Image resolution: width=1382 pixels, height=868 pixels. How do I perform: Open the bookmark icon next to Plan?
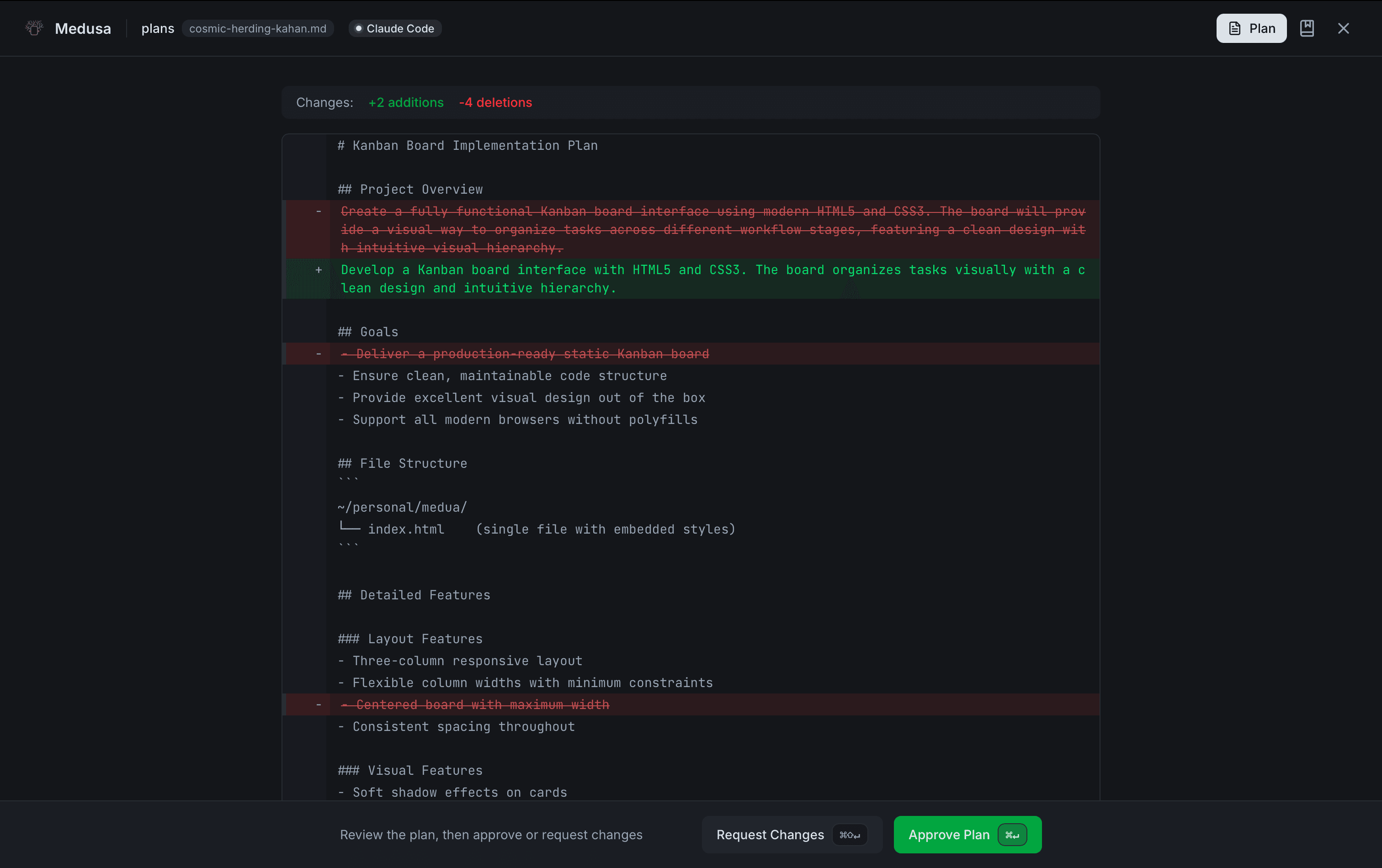coord(1307,28)
